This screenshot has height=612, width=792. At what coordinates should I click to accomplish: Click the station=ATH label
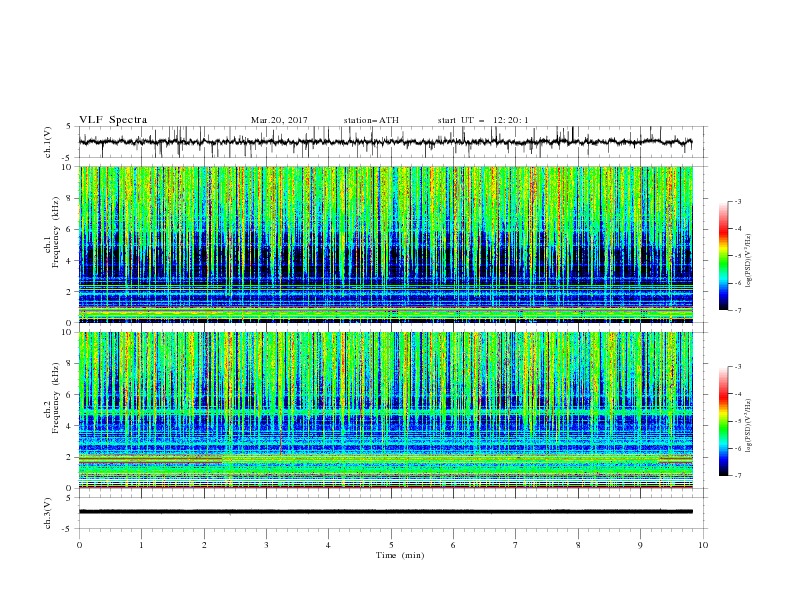(x=371, y=120)
